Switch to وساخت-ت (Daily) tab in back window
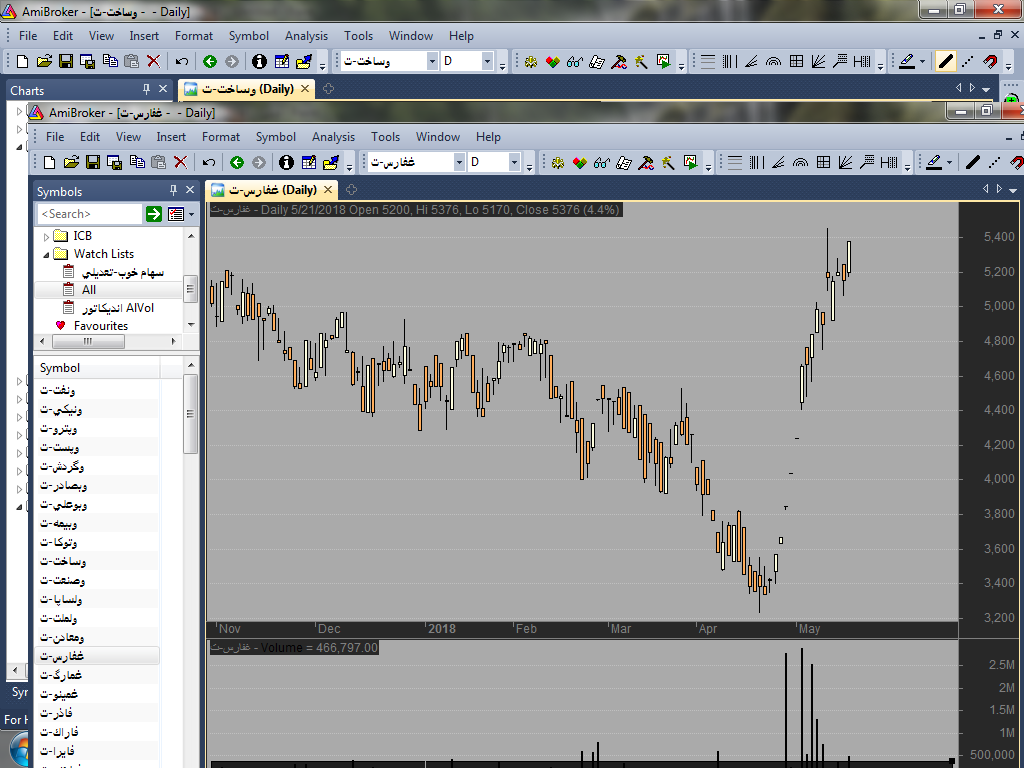The height and width of the screenshot is (768, 1024). point(248,89)
